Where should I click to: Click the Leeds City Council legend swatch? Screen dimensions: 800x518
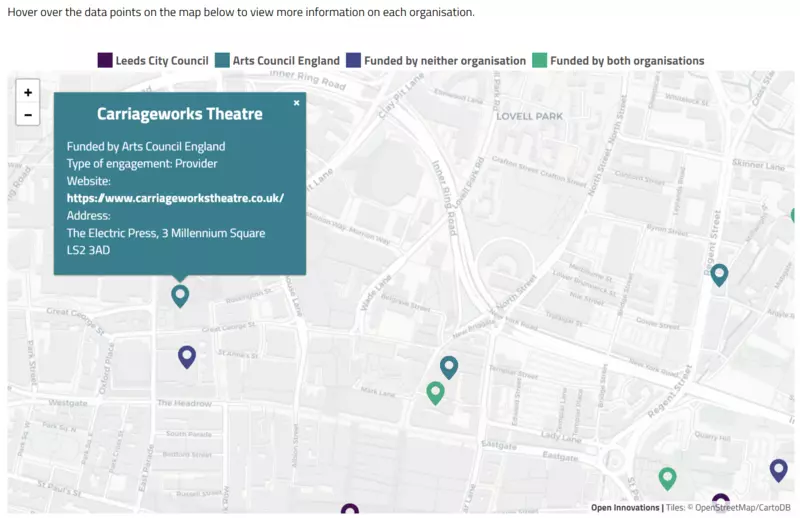click(x=105, y=60)
